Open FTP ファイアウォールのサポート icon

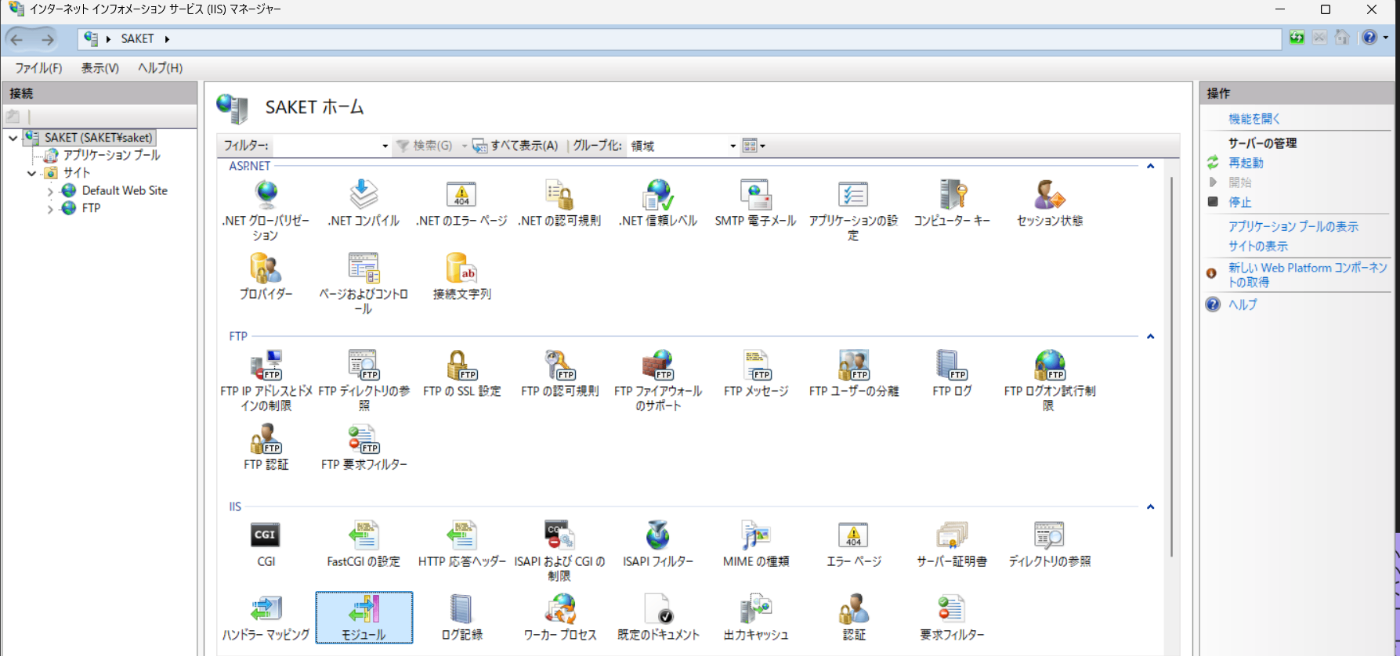[x=657, y=381]
